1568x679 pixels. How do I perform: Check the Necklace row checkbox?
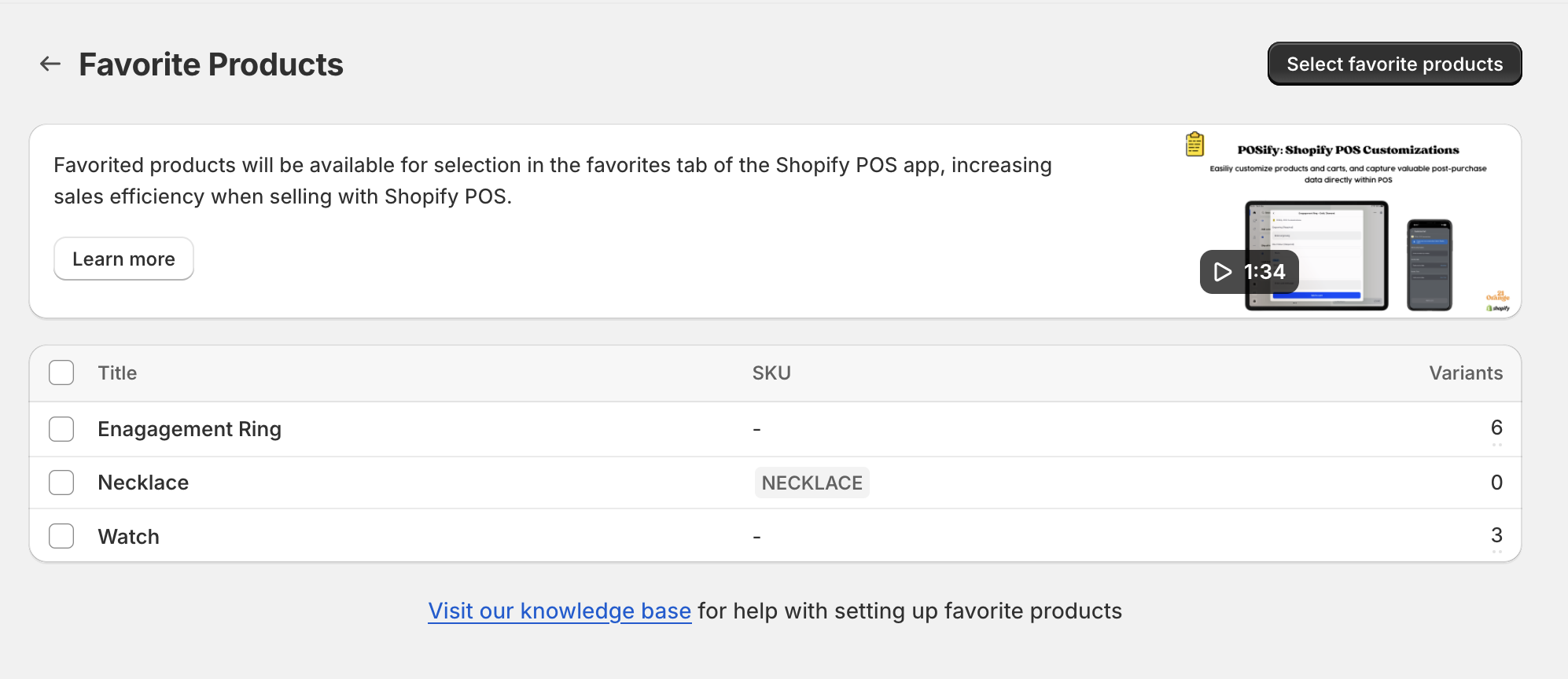tap(61, 483)
